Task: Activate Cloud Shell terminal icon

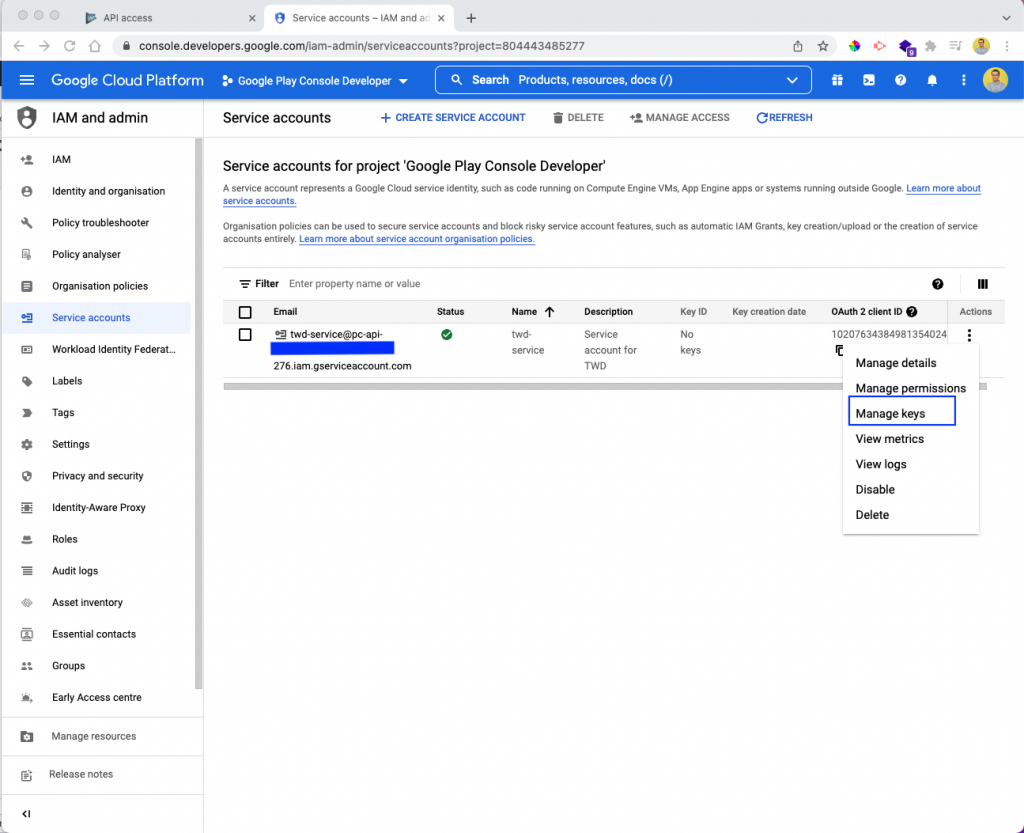Action: pyautogui.click(x=869, y=80)
